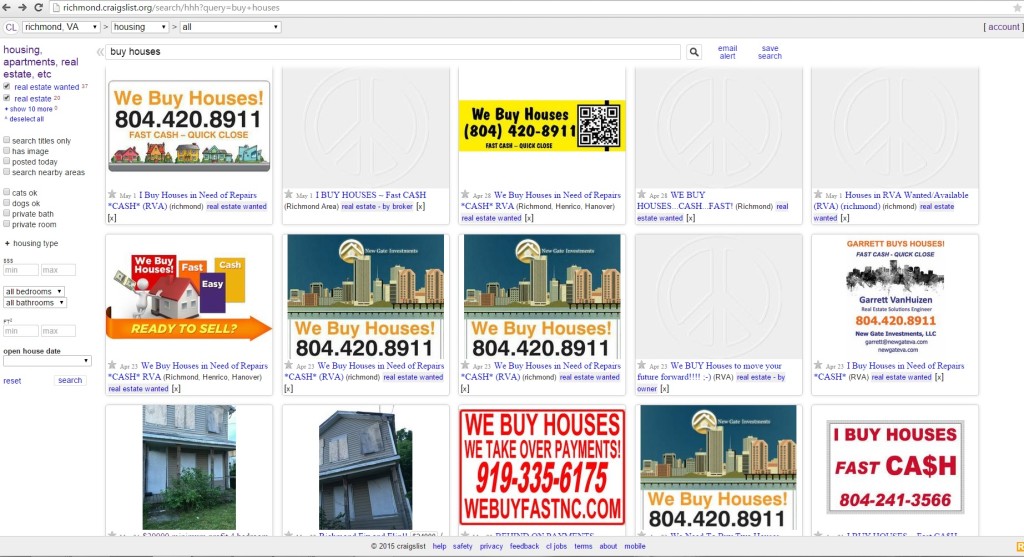The height and width of the screenshot is (557, 1024).
Task: Open the 'real estate - by broker' category link
Action: click(x=377, y=206)
